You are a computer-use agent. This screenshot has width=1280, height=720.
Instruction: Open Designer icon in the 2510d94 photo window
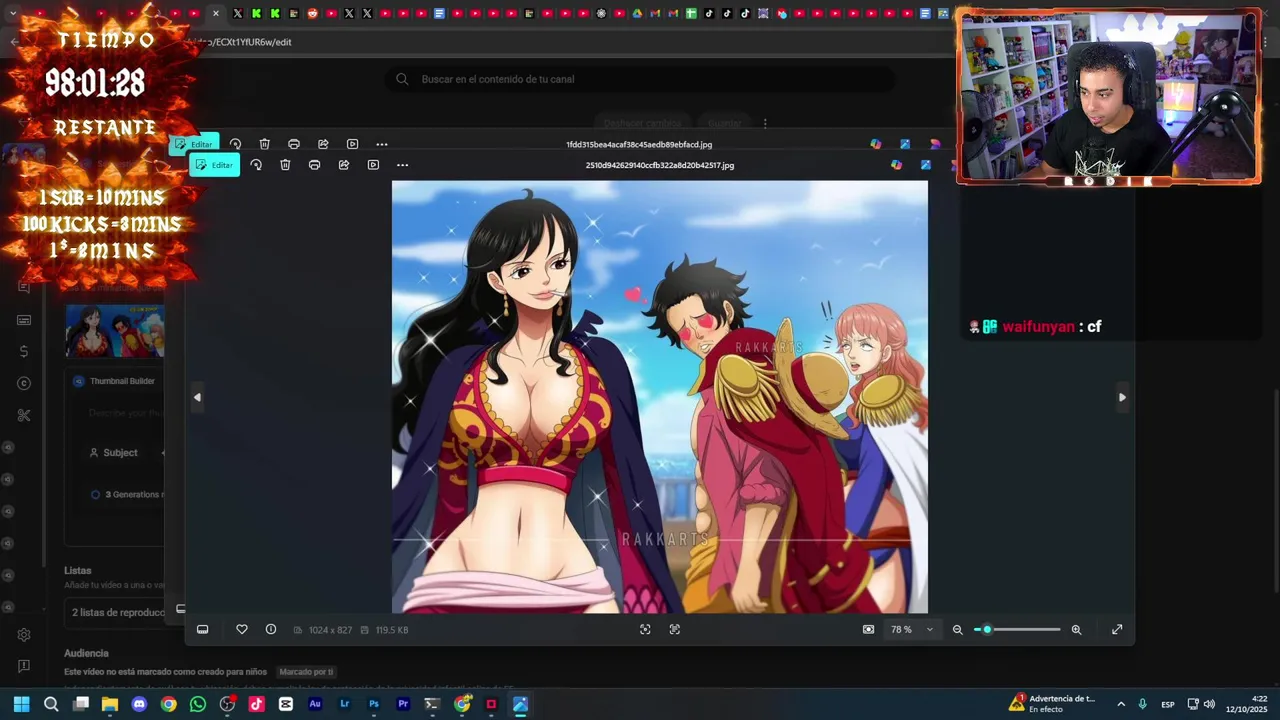pyautogui.click(x=925, y=165)
